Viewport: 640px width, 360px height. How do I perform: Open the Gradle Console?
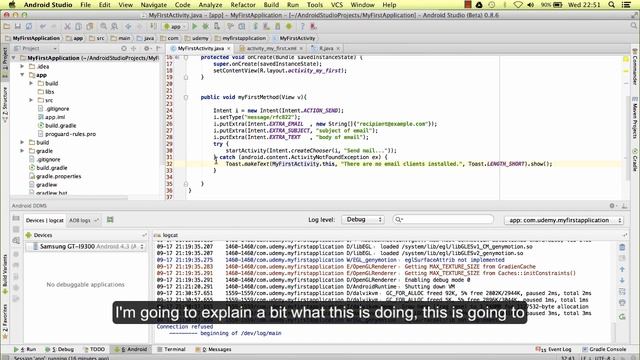(x=604, y=349)
